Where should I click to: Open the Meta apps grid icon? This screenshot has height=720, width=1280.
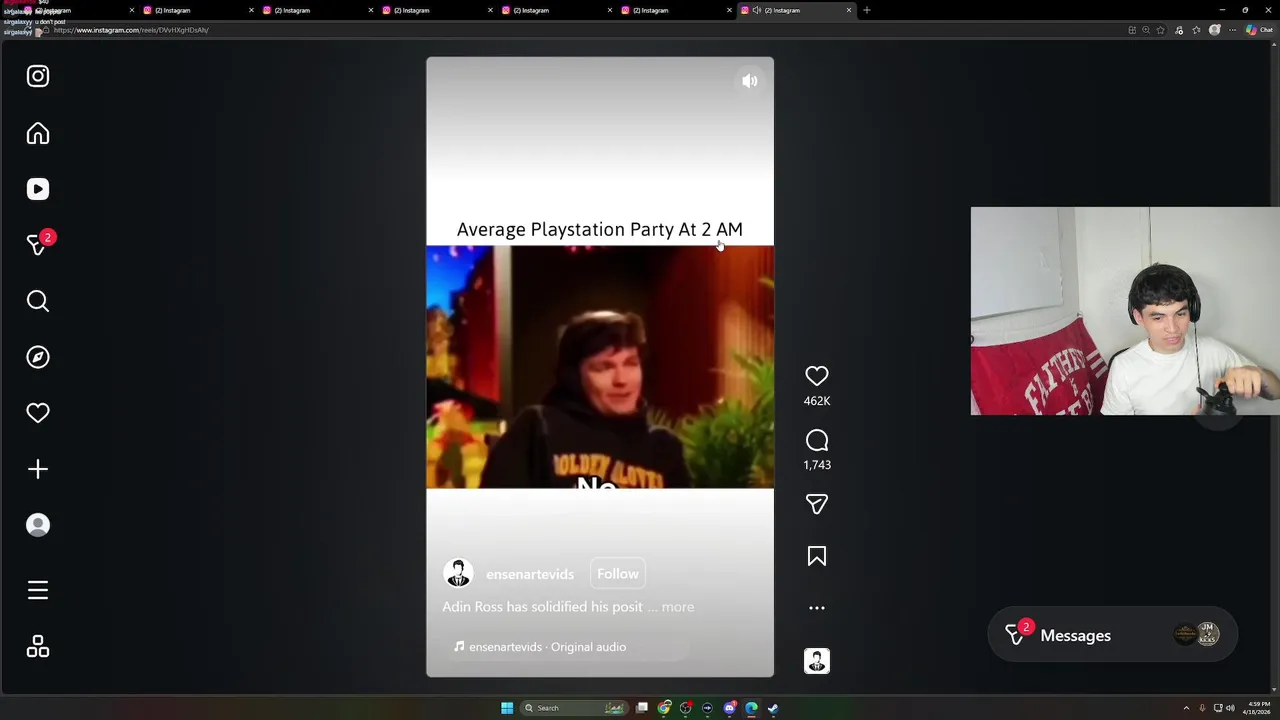38,647
